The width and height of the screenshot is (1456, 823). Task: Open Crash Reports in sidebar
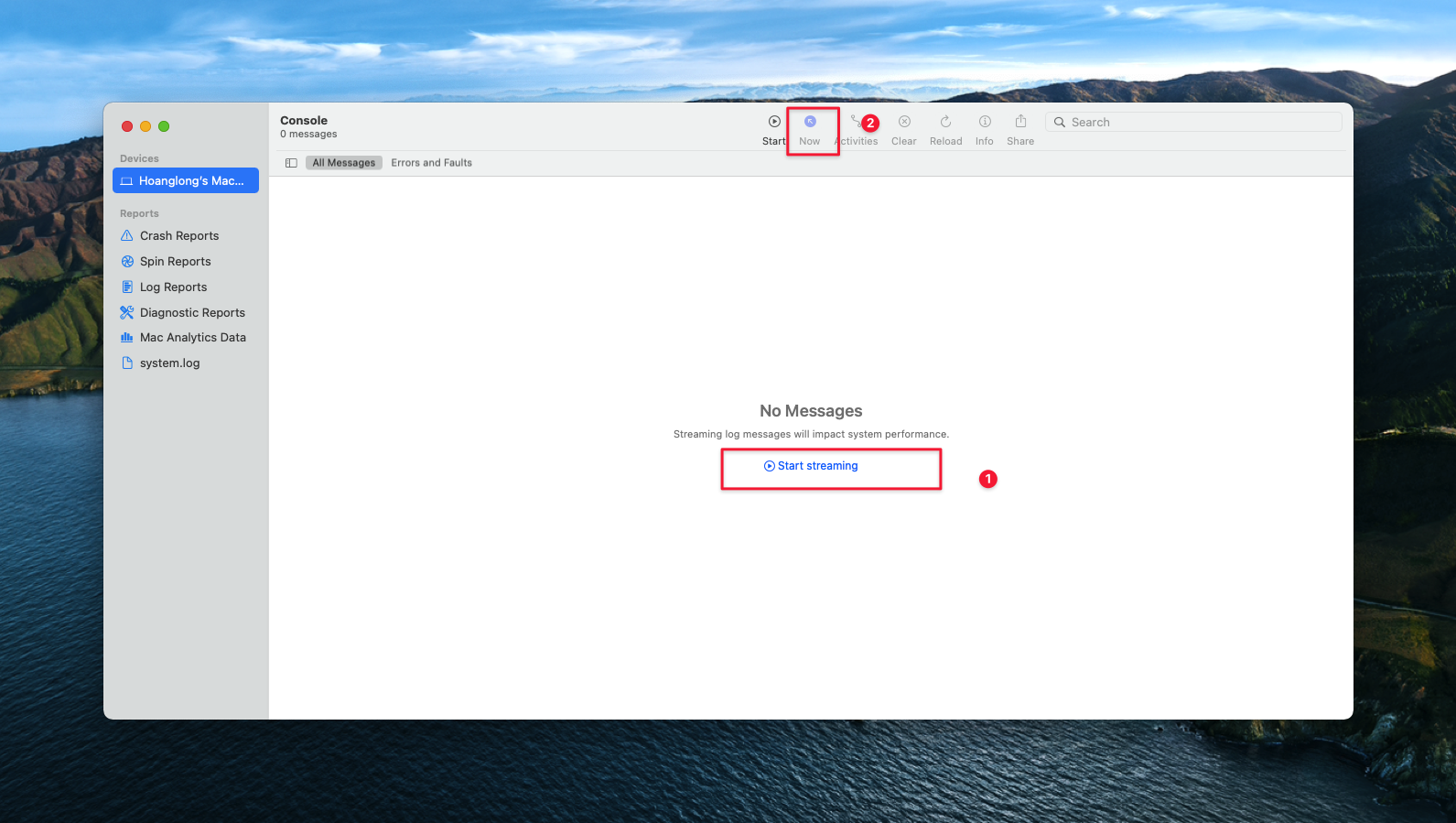[179, 236]
